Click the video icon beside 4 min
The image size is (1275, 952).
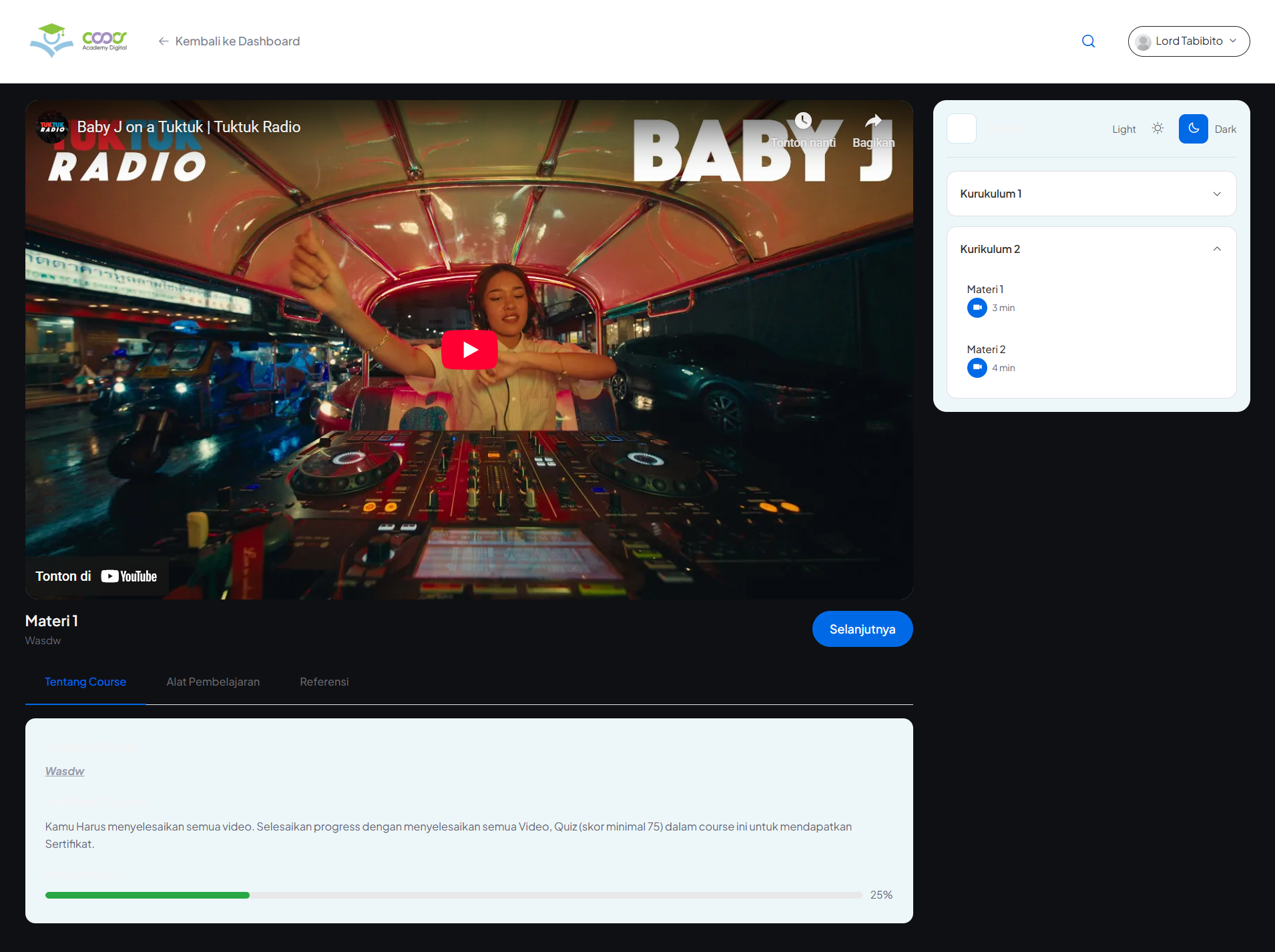(x=977, y=368)
